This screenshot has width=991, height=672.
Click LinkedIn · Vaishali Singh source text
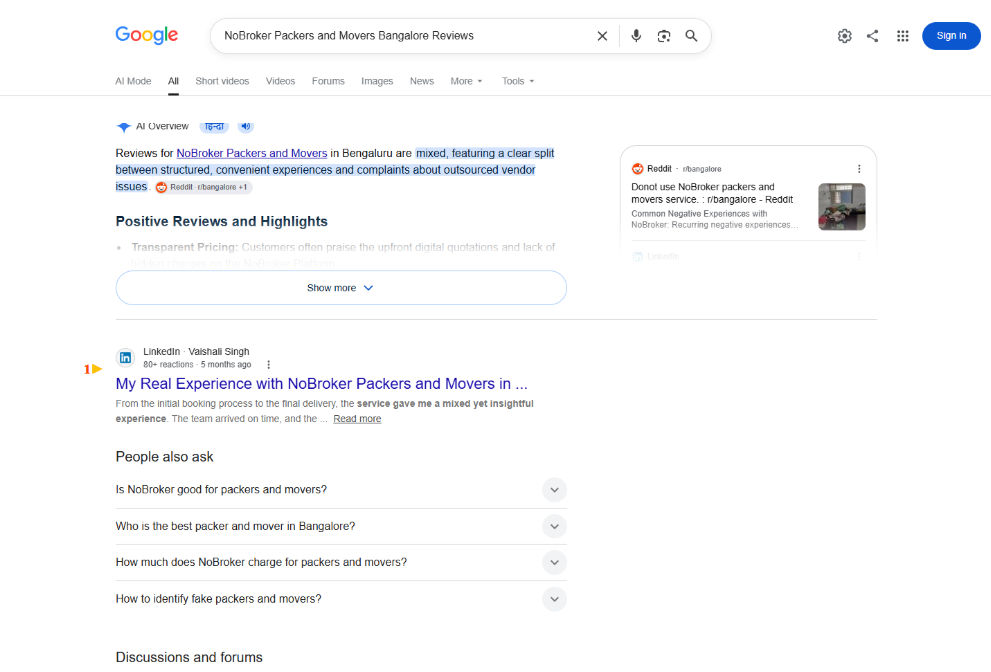(196, 351)
